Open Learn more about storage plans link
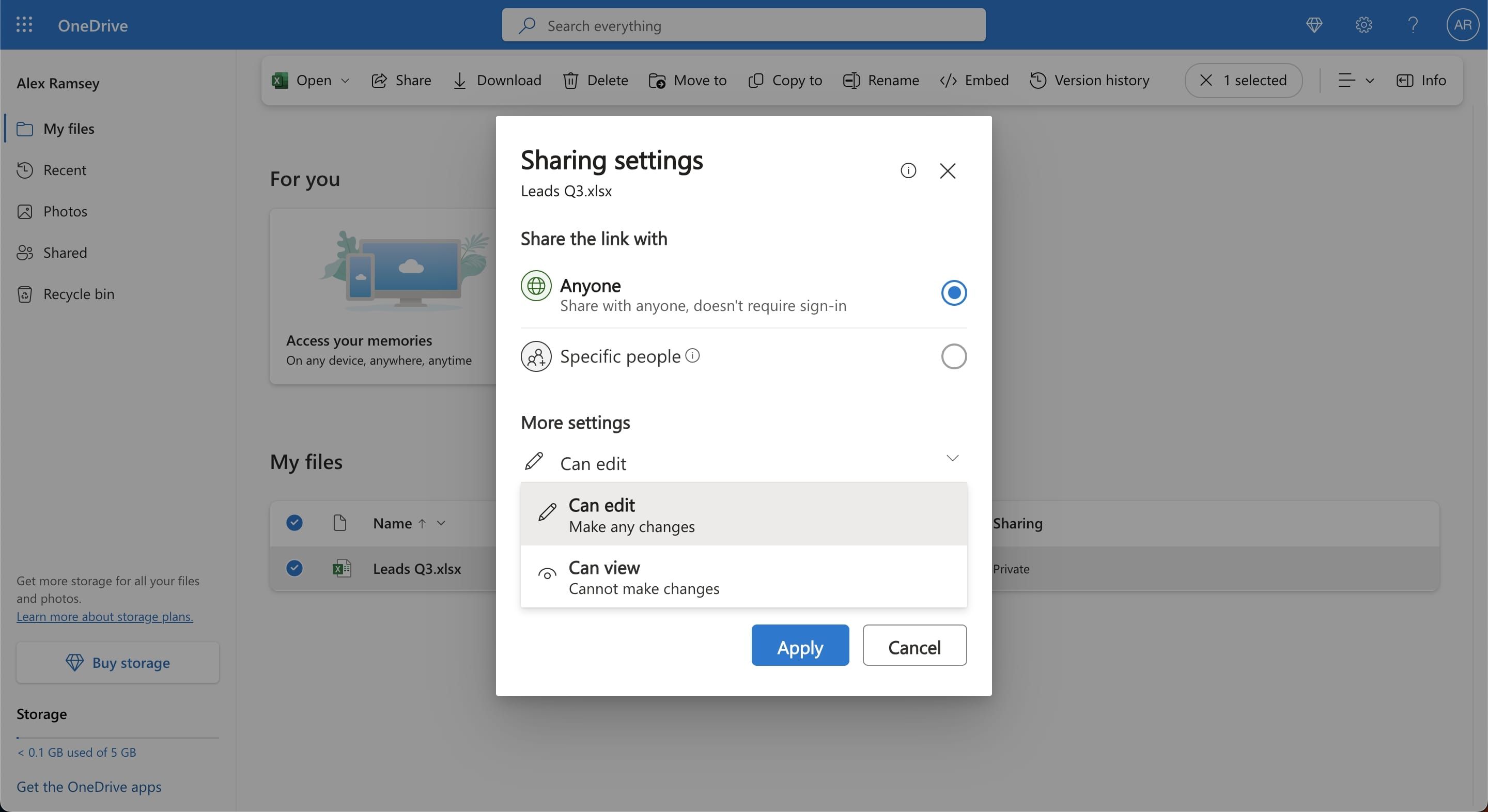This screenshot has height=812, width=1488. coord(104,616)
